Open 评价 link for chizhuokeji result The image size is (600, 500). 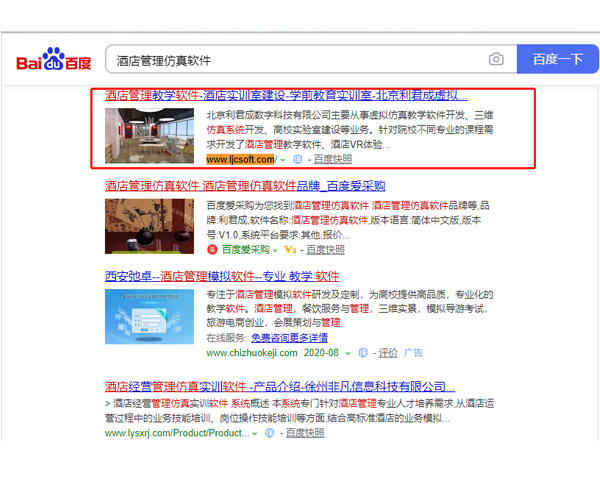[x=388, y=353]
